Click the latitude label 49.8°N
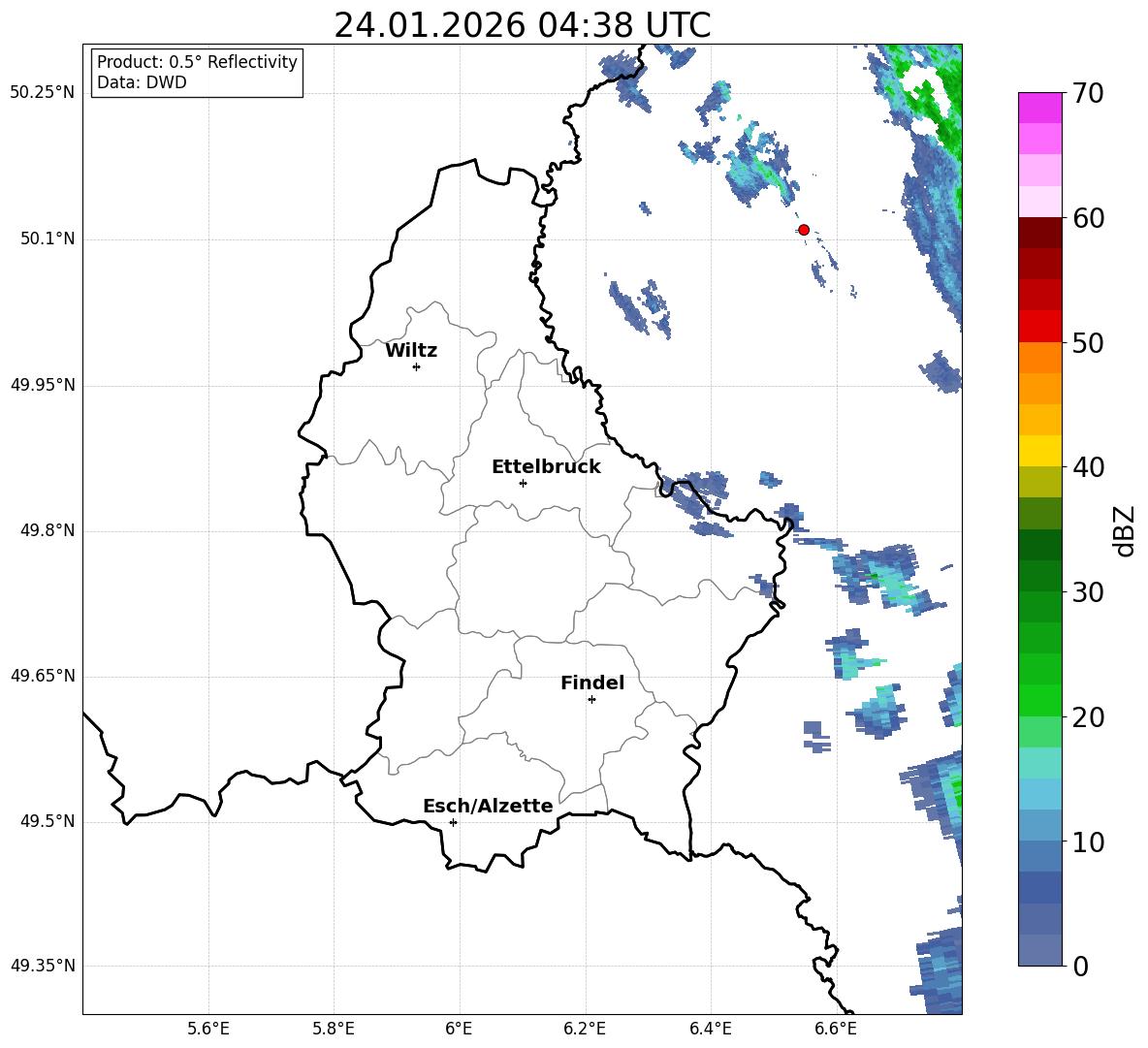This screenshot has height=1048, width=1148. [x=48, y=530]
